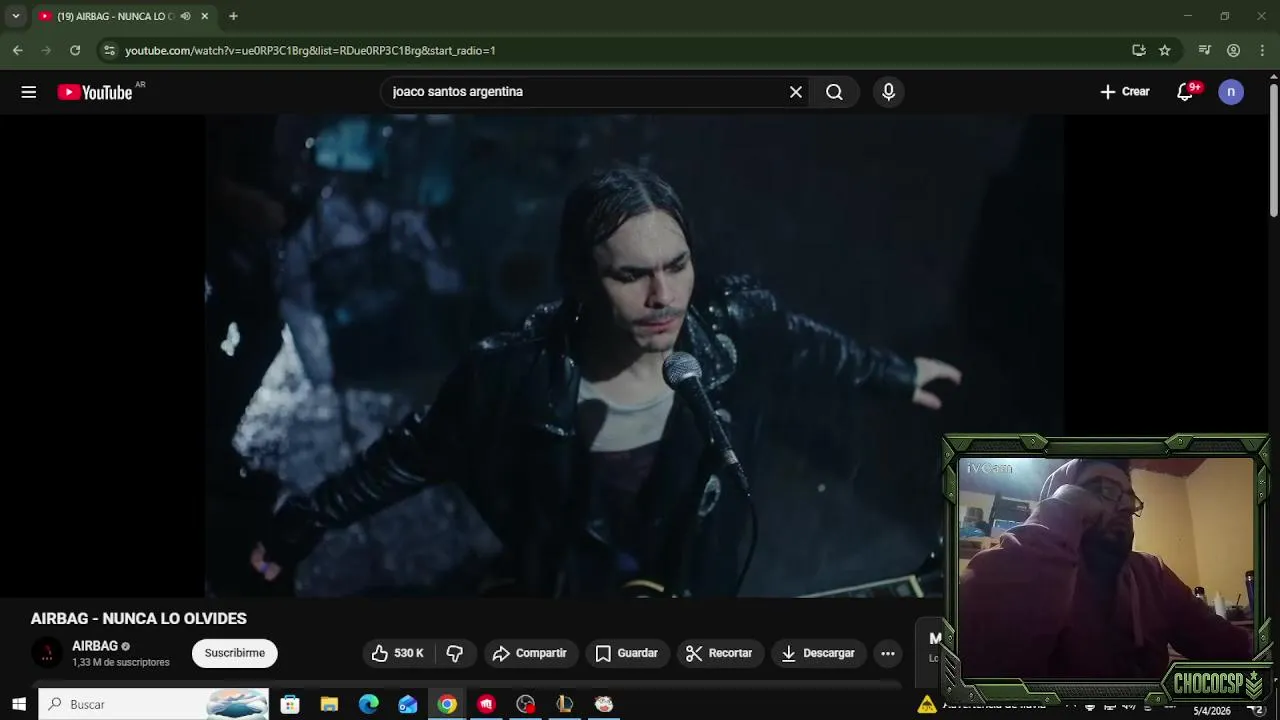
Task: Open Microsoft Store from the taskbar
Action: coord(290,704)
